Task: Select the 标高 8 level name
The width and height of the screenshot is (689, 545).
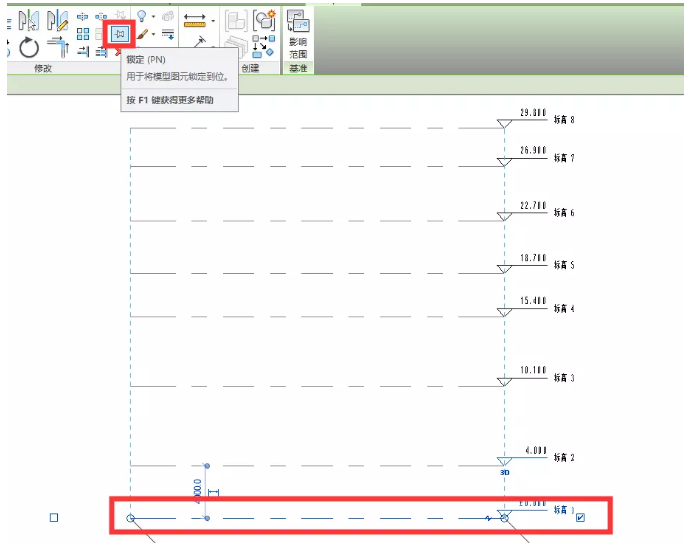Action: [564, 120]
